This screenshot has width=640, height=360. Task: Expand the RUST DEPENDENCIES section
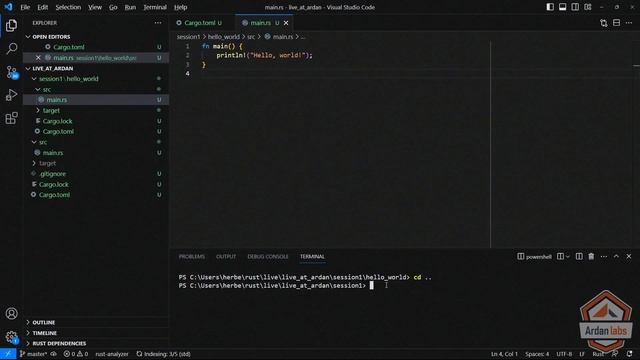[x=96, y=344]
